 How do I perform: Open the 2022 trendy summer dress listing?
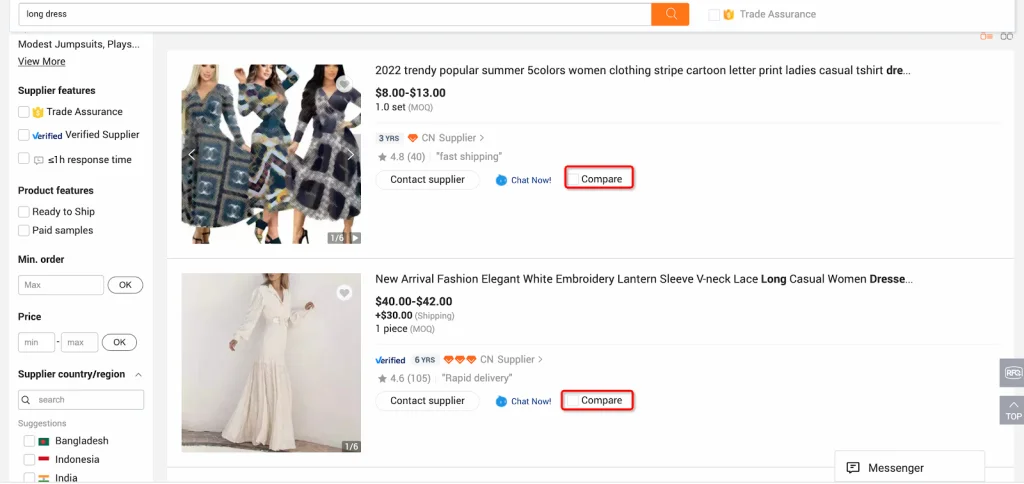click(642, 71)
